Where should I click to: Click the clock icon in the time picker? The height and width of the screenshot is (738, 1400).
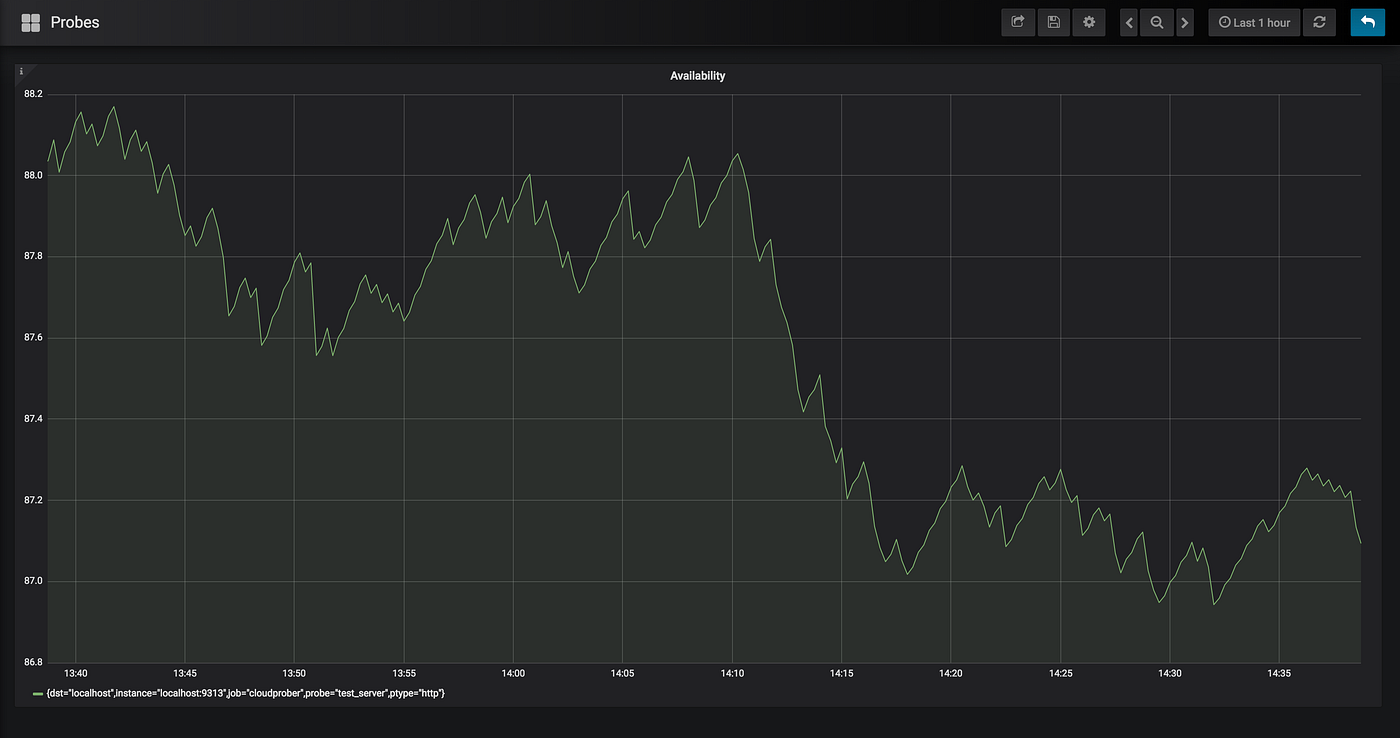pos(1224,22)
